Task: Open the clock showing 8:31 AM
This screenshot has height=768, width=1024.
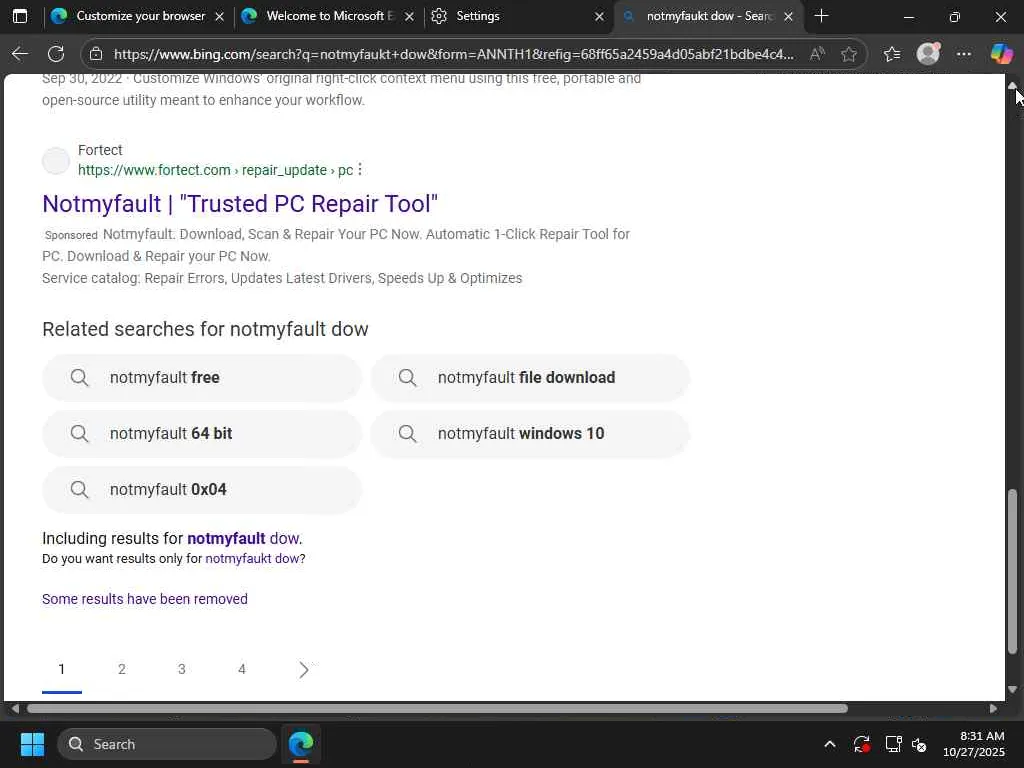Action: [x=973, y=744]
